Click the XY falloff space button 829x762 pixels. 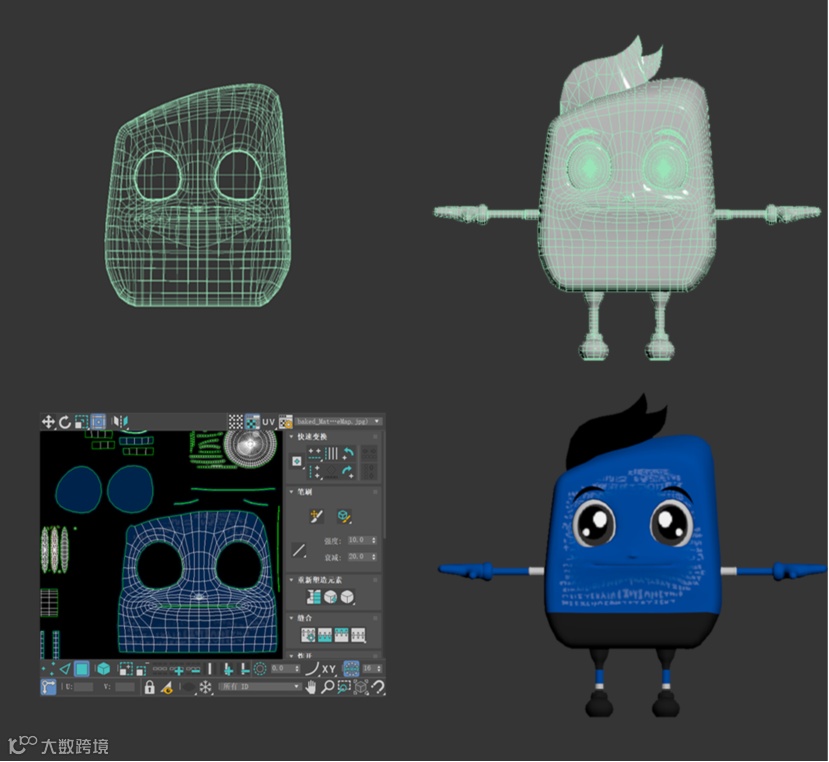tap(329, 669)
